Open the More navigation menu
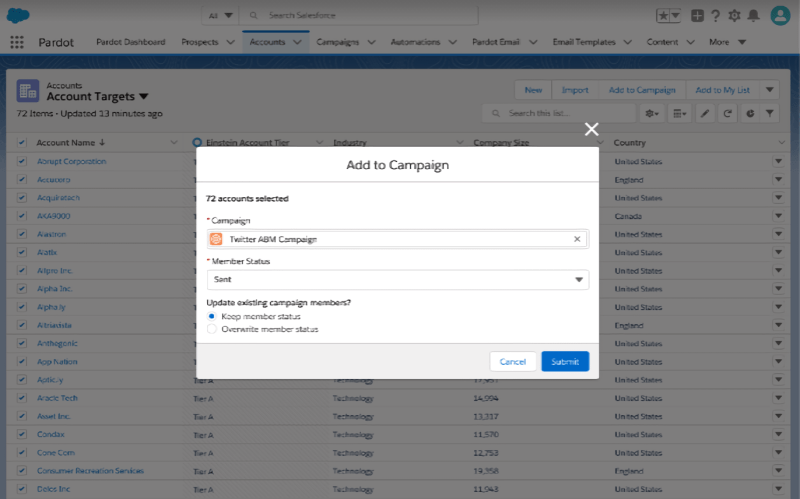The height and width of the screenshot is (499, 800). 727,42
